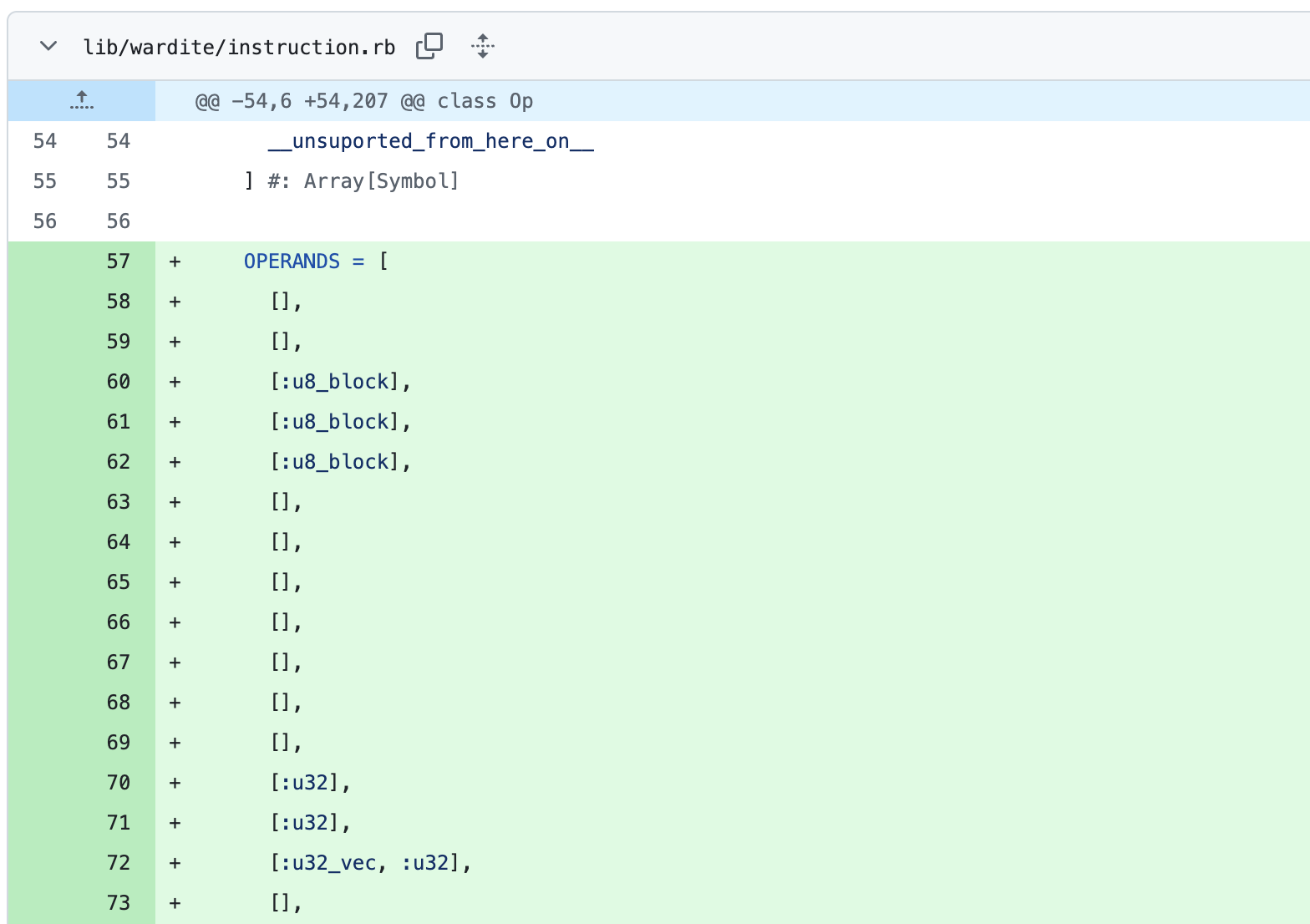Click old line number 56
Viewport: 1310px width, 924px height.
click(45, 221)
